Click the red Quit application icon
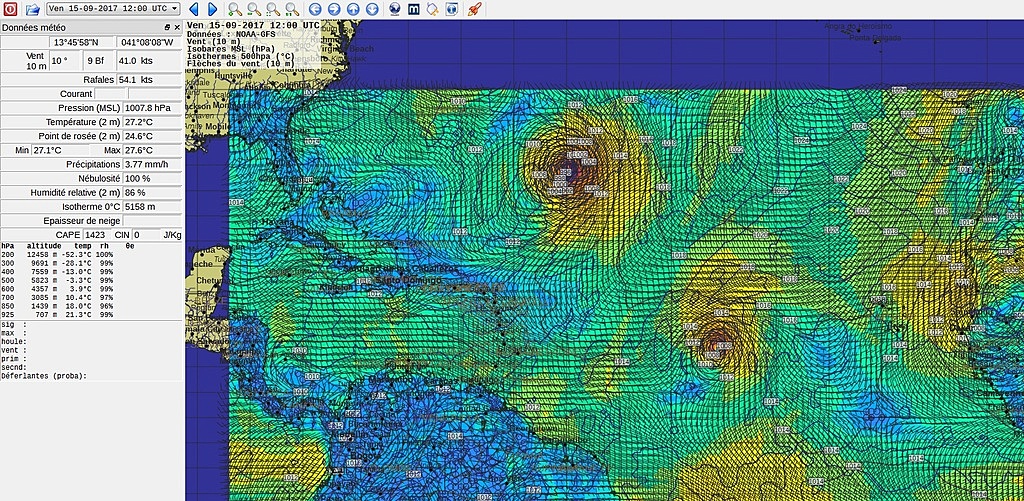The height and width of the screenshot is (501, 1024). click(10, 9)
